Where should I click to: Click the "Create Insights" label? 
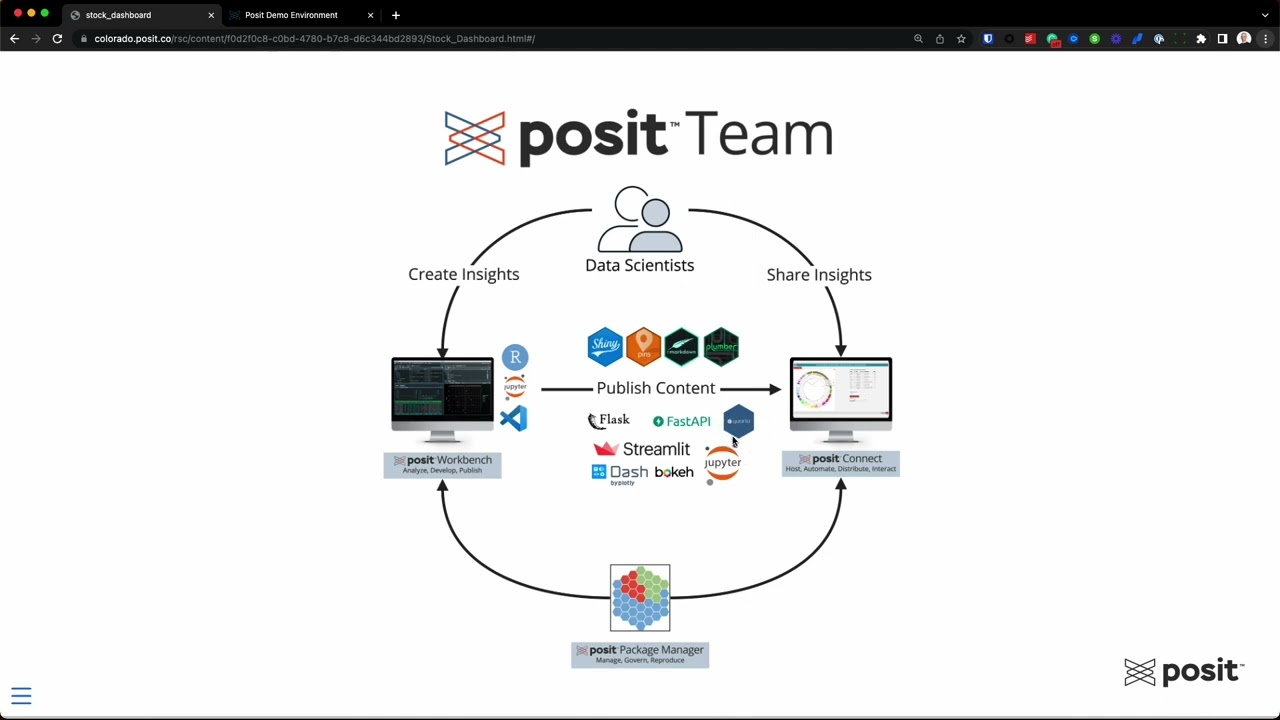[463, 274]
